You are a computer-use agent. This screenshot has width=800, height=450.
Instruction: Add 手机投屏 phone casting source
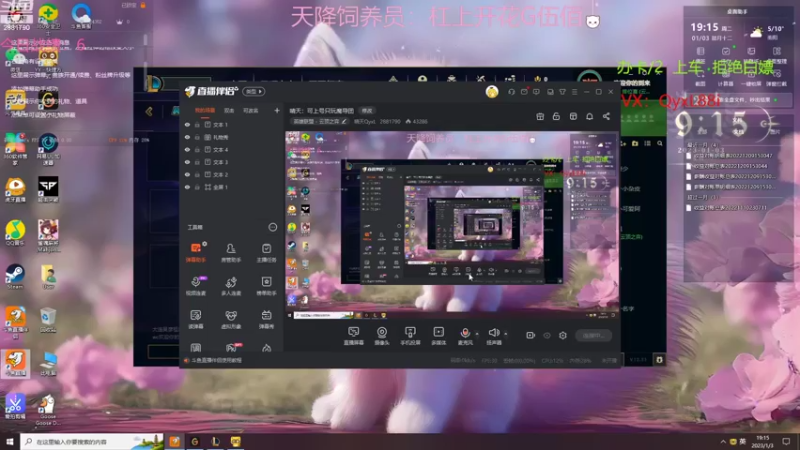[410, 336]
